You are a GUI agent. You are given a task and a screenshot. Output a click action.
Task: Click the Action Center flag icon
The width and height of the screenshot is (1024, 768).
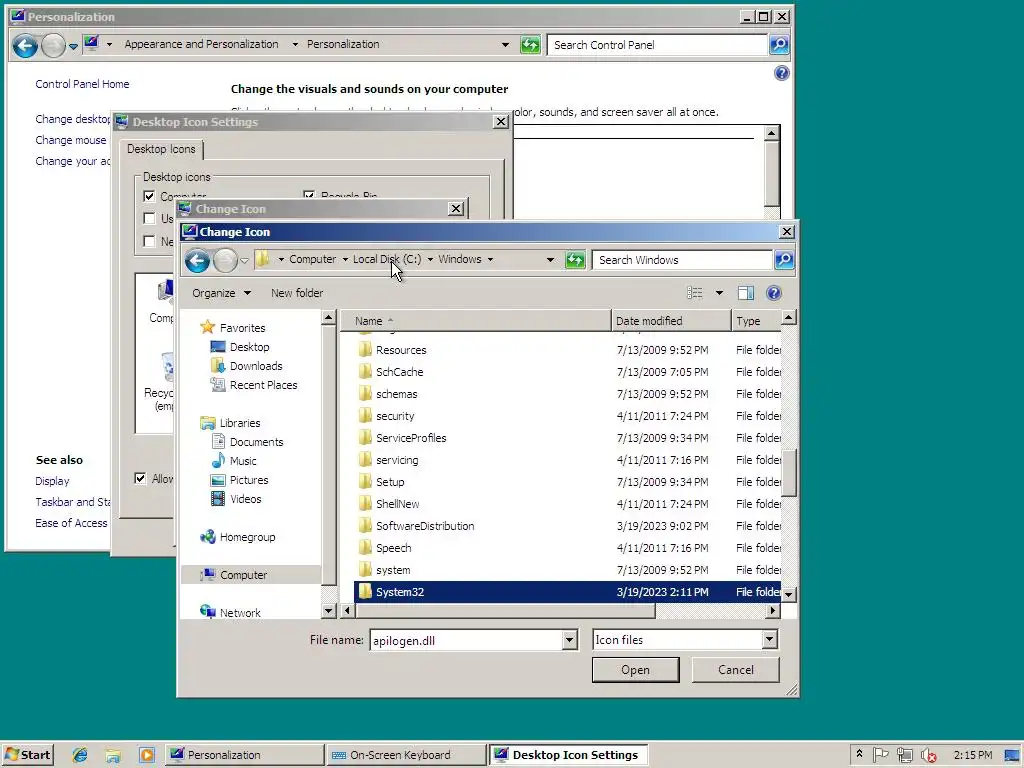click(x=881, y=755)
